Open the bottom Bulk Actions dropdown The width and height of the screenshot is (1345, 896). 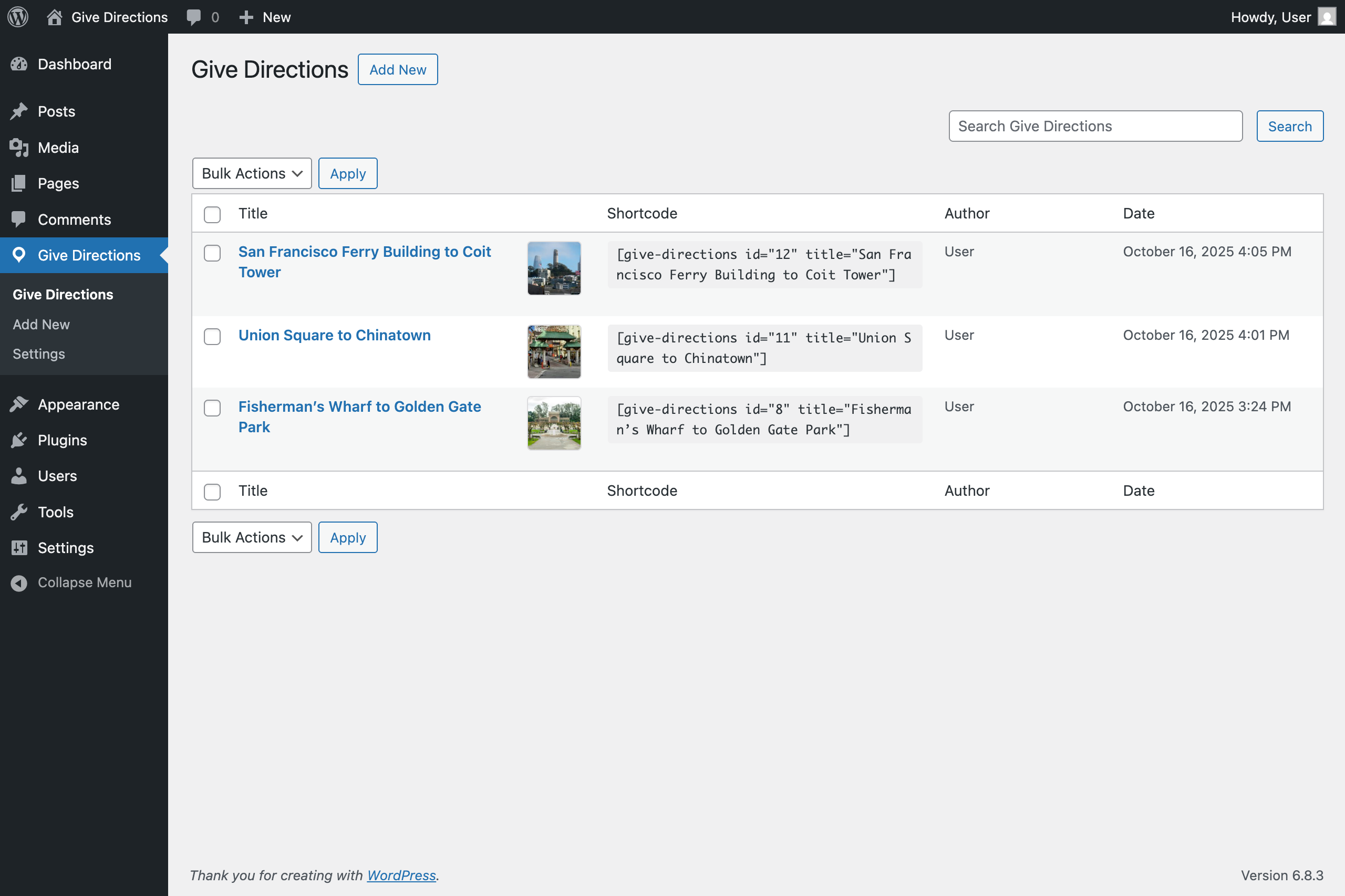pyautogui.click(x=252, y=537)
